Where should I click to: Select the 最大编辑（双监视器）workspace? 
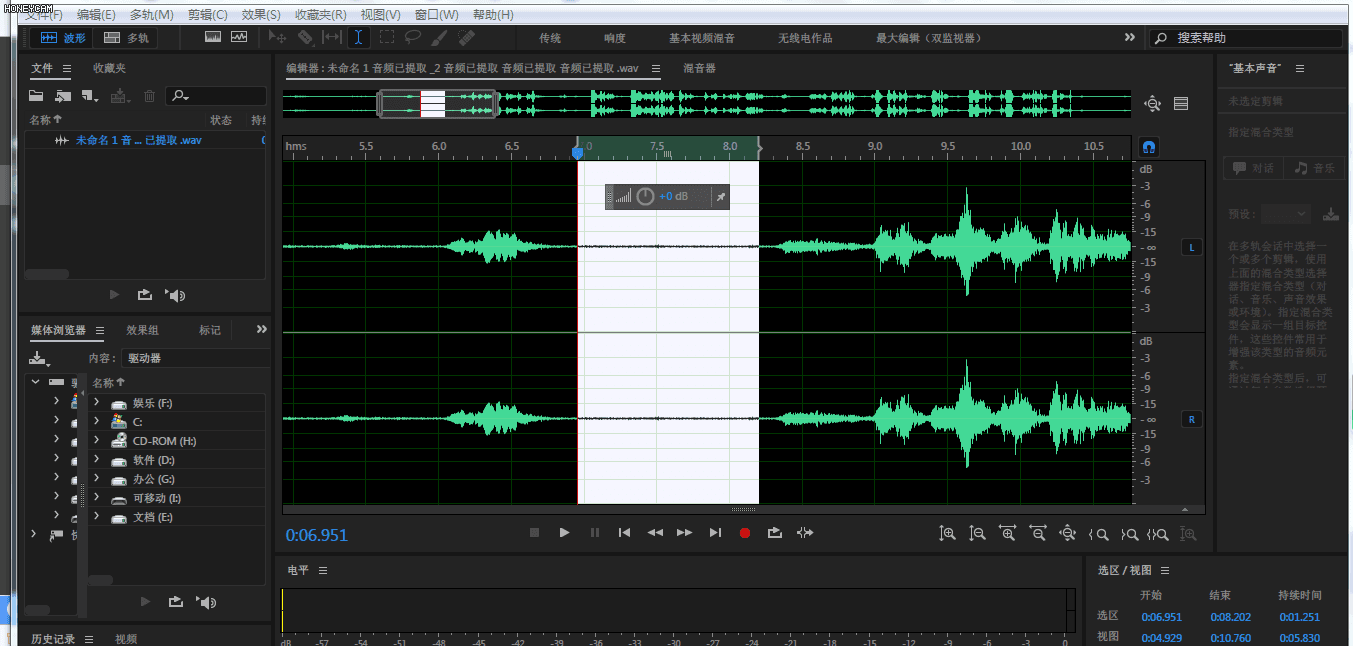click(928, 38)
